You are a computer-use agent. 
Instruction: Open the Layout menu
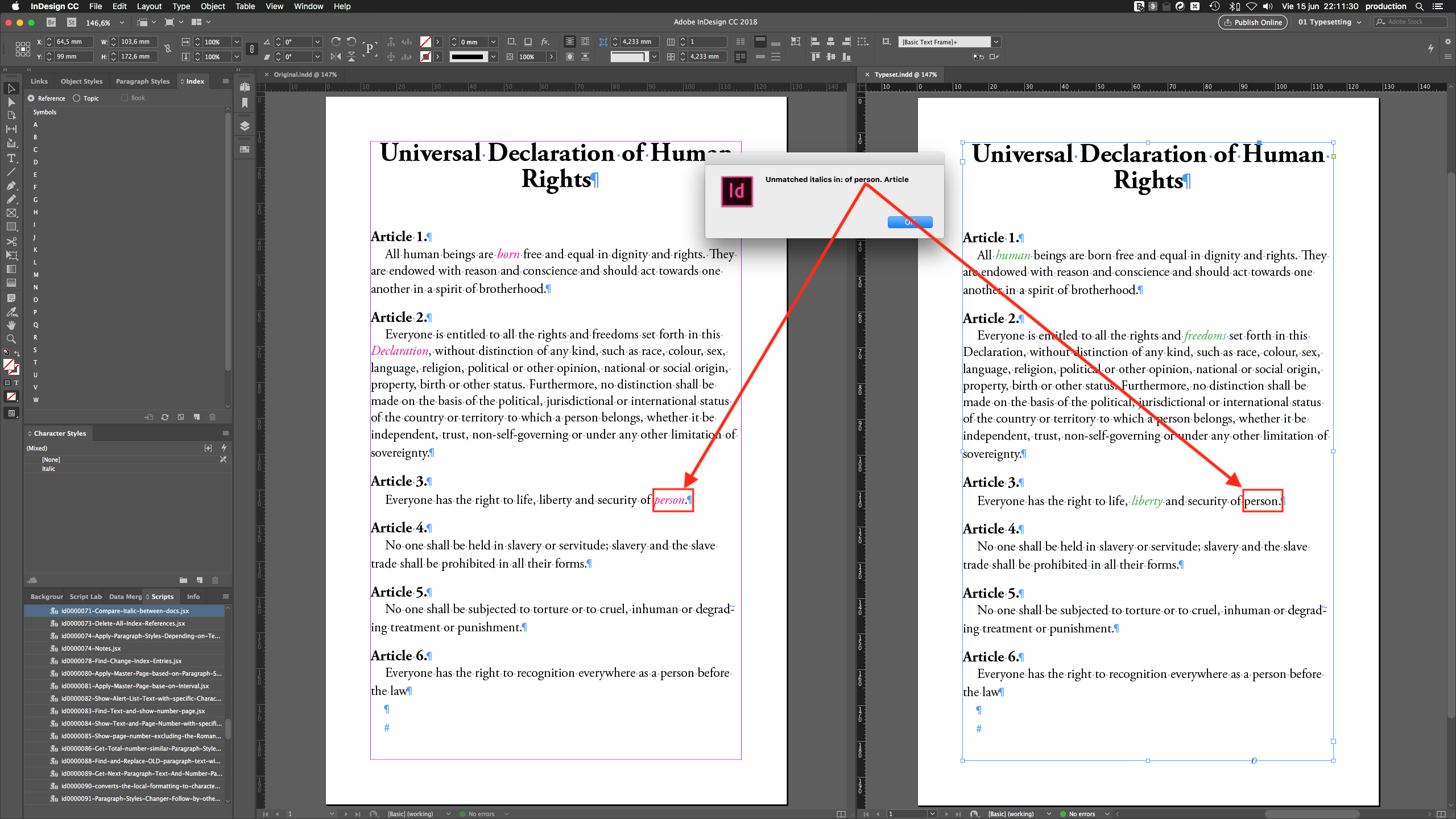(x=149, y=6)
